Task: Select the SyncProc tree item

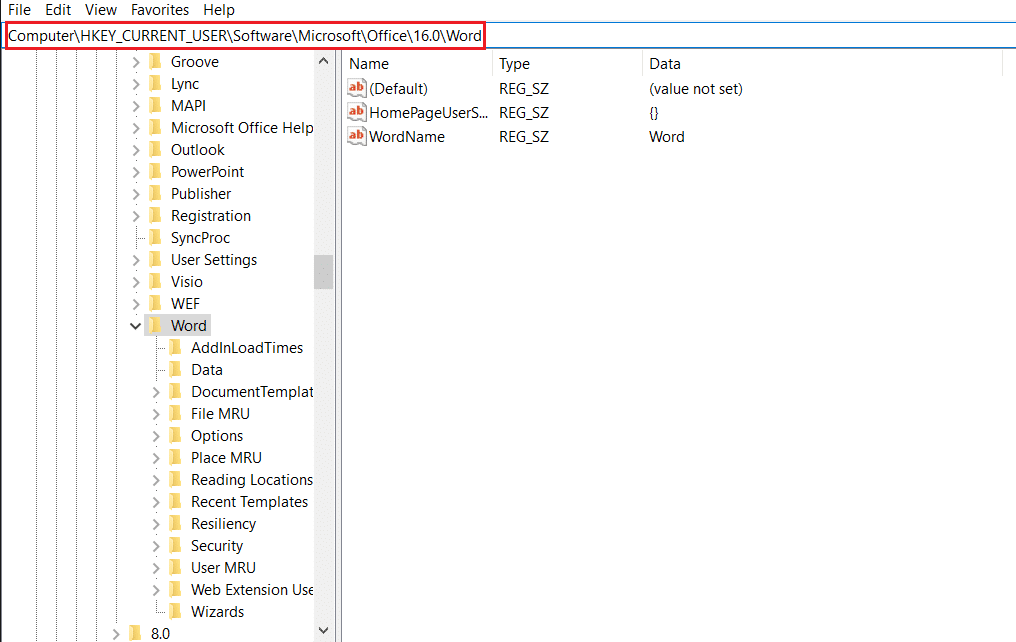Action: pos(200,238)
